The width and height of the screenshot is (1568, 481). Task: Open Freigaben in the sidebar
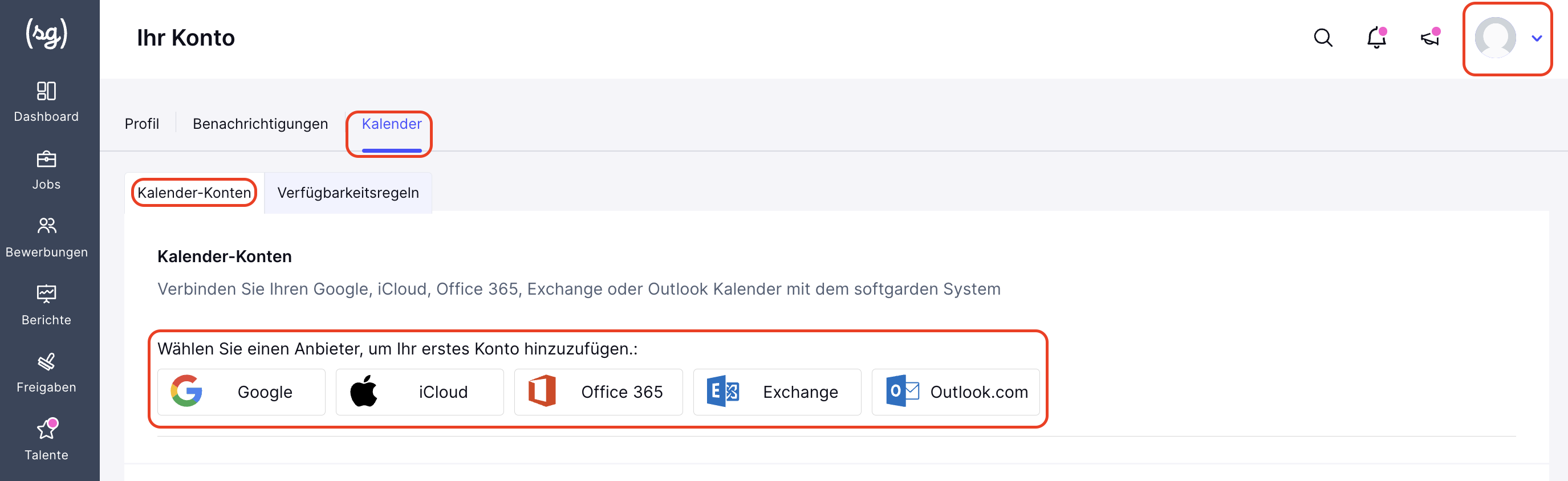coord(46,373)
